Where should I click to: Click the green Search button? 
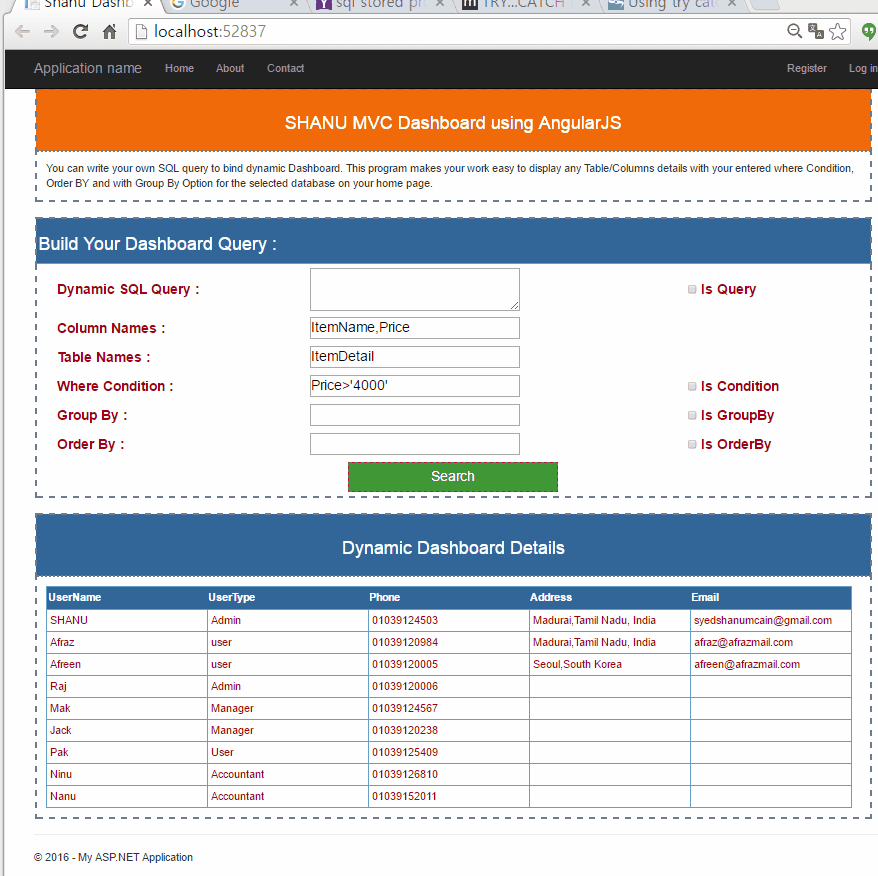point(452,477)
